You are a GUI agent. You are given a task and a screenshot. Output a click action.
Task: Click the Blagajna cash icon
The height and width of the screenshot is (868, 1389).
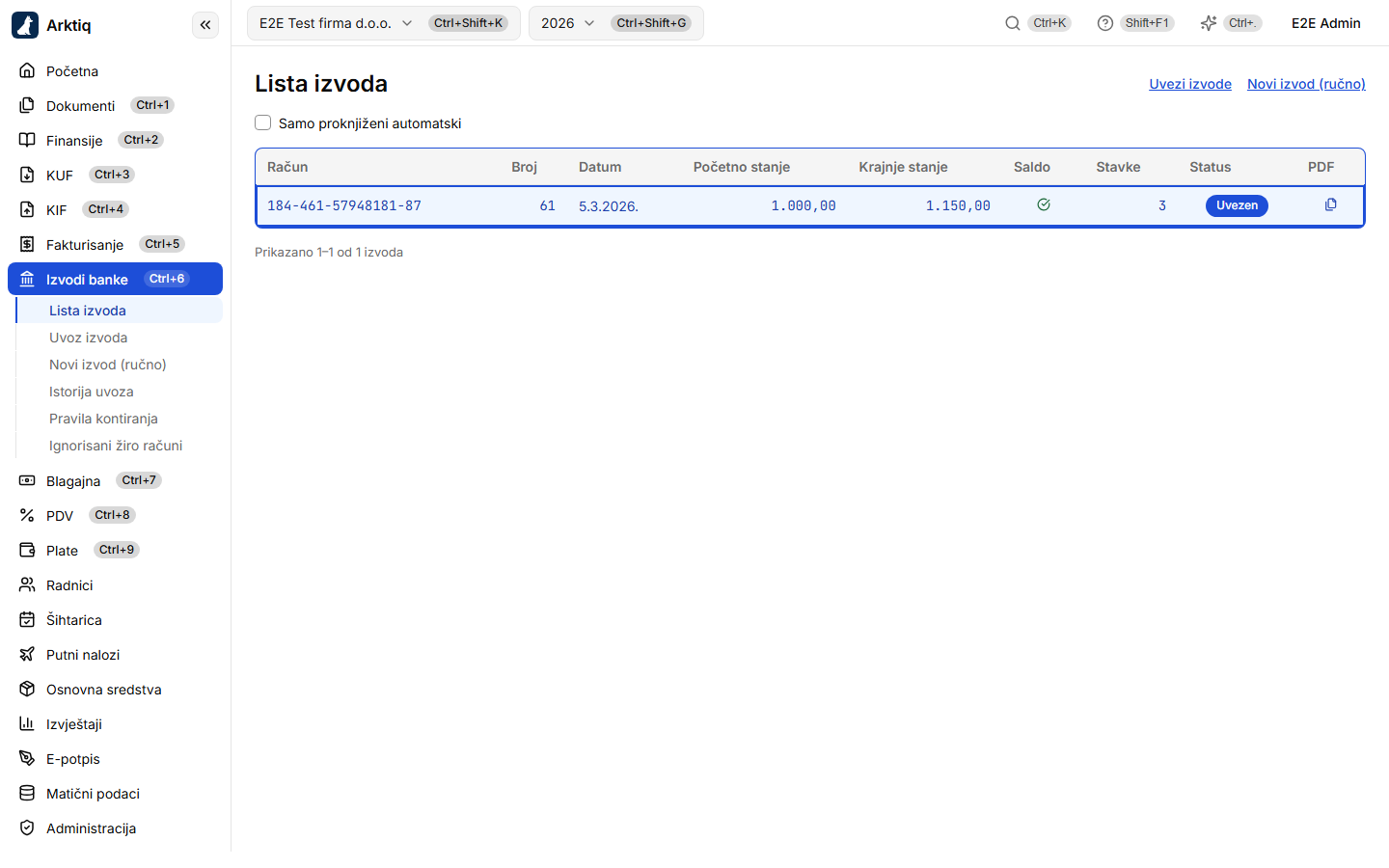click(x=27, y=480)
